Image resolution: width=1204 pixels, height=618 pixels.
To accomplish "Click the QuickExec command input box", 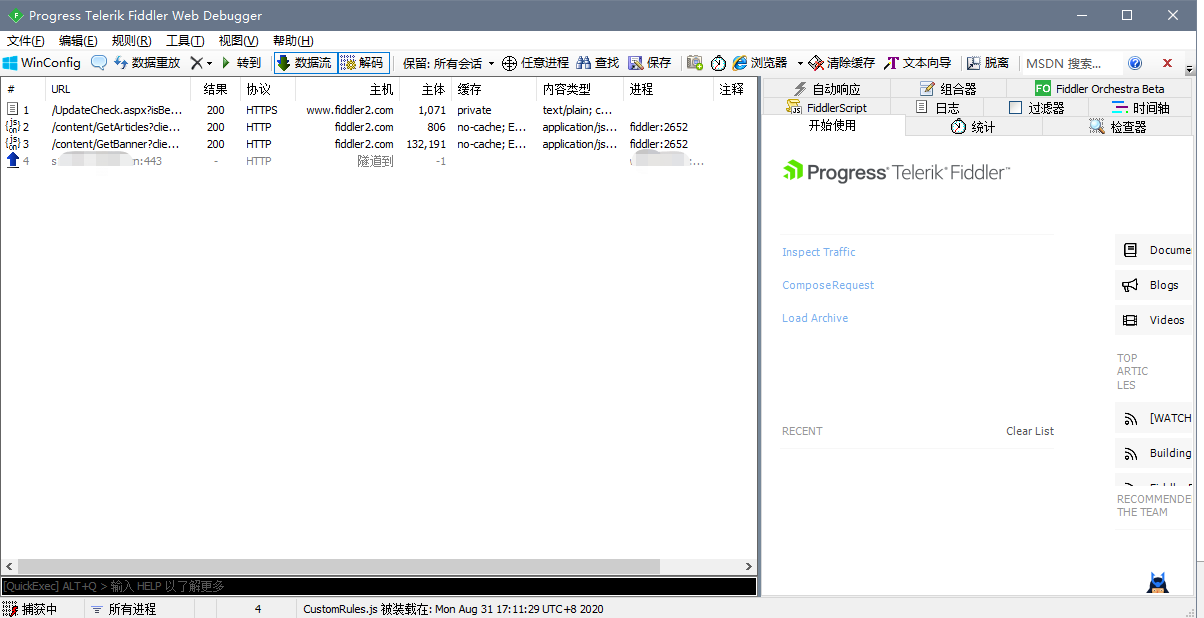I will pyautogui.click(x=379, y=586).
